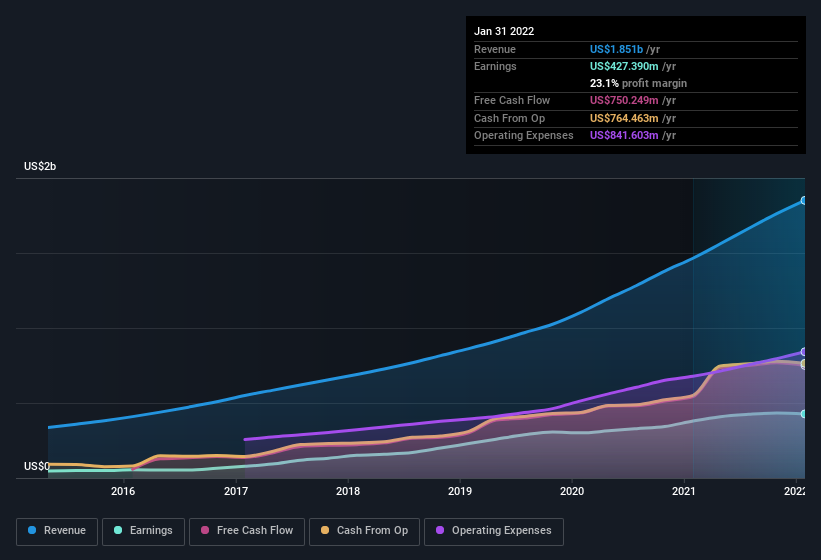Click the US$764.463m cash from op value
The image size is (821, 560).
point(624,118)
